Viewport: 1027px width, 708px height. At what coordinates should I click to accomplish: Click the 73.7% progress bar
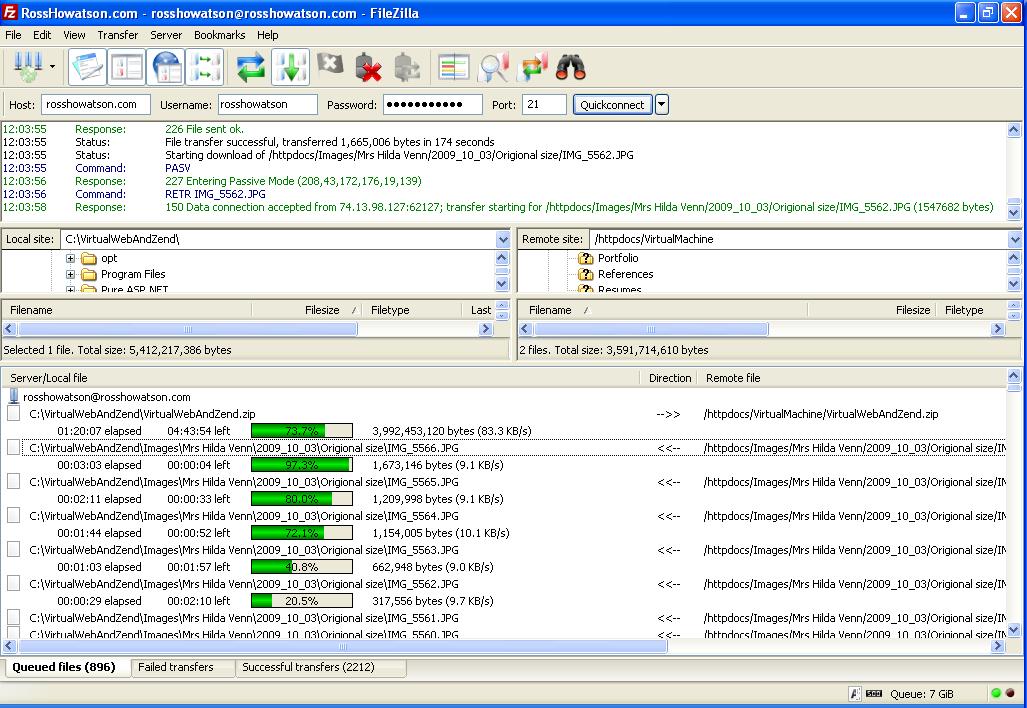302,430
